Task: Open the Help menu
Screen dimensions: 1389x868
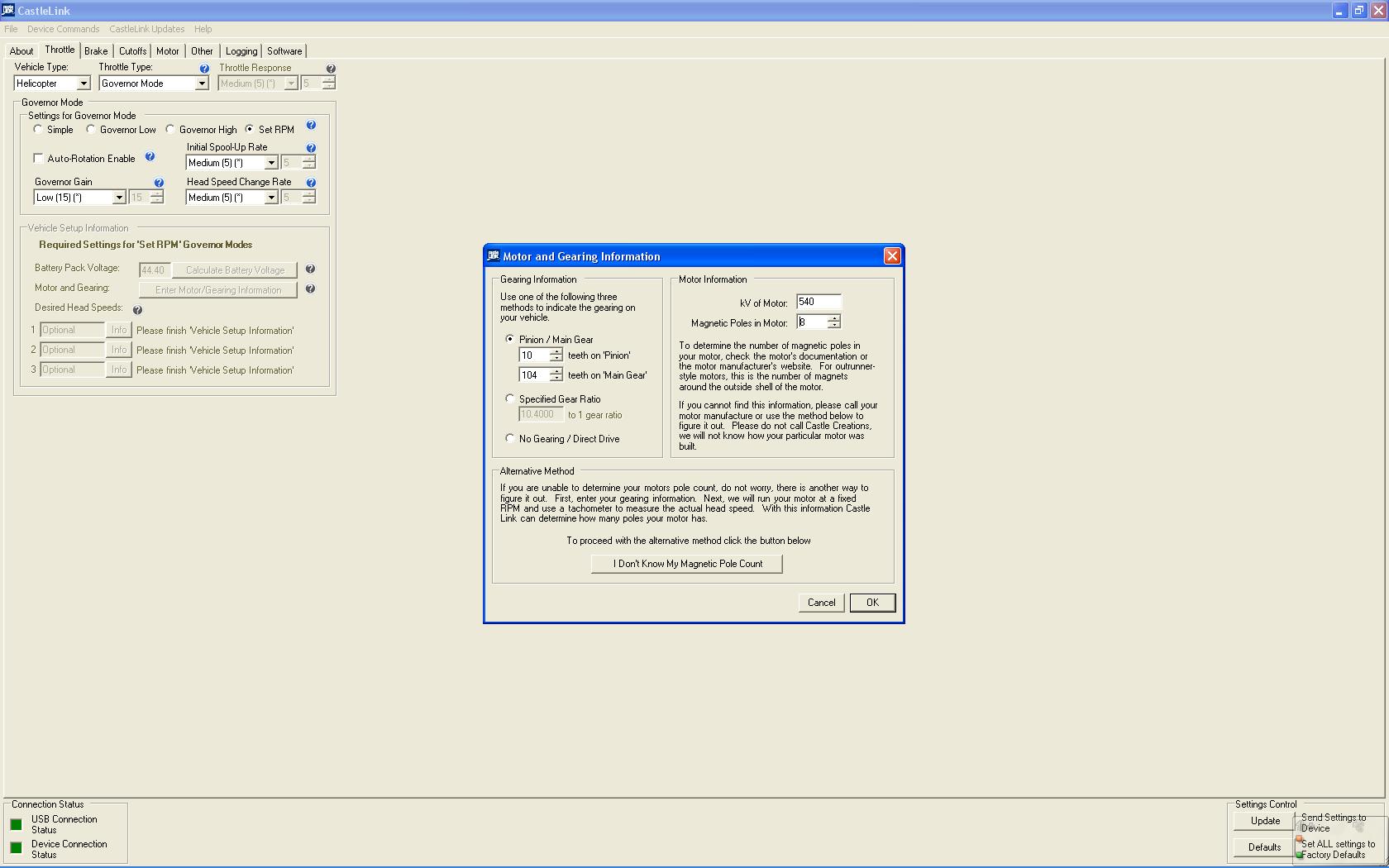Action: pyautogui.click(x=203, y=29)
